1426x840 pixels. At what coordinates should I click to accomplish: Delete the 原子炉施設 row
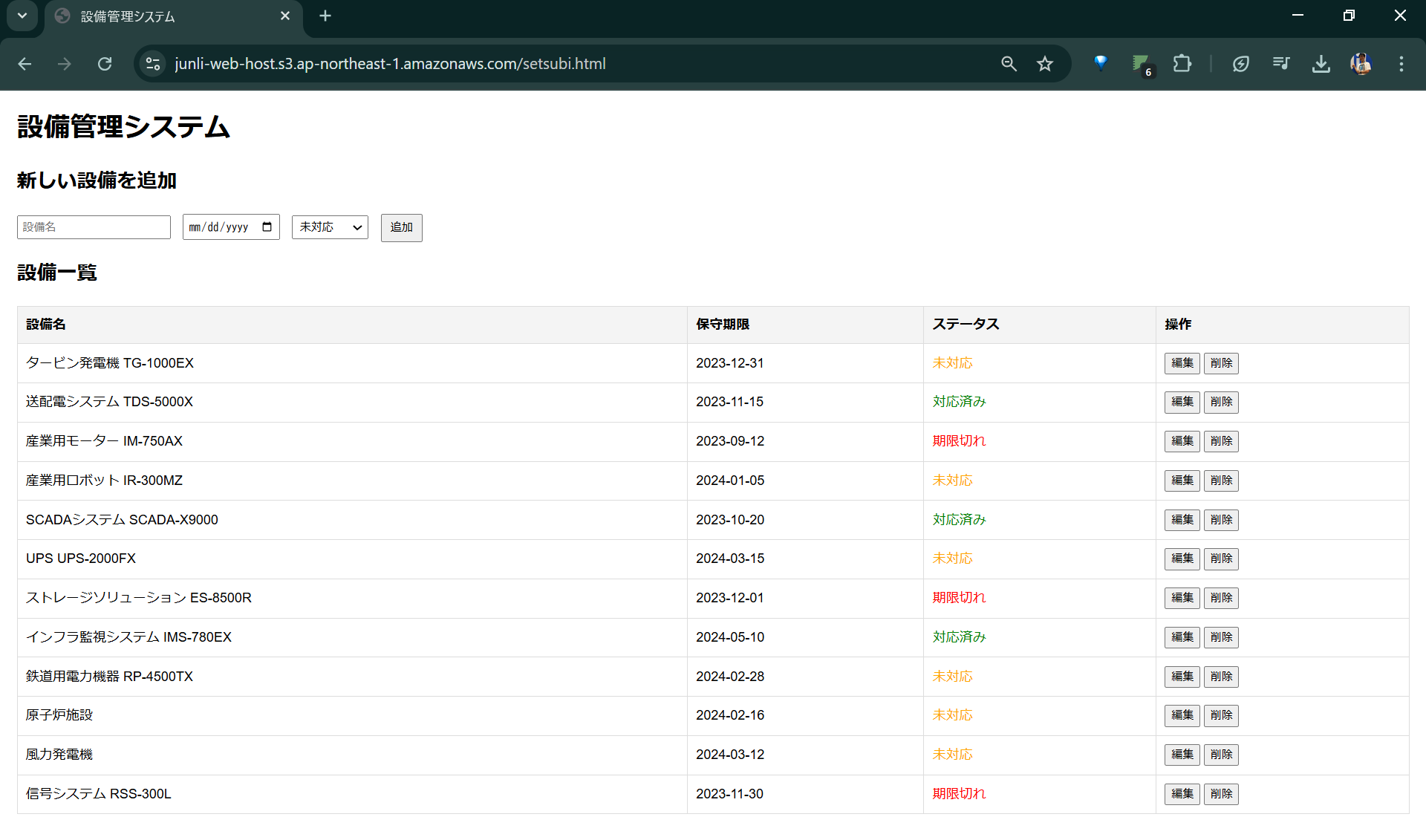click(1221, 715)
